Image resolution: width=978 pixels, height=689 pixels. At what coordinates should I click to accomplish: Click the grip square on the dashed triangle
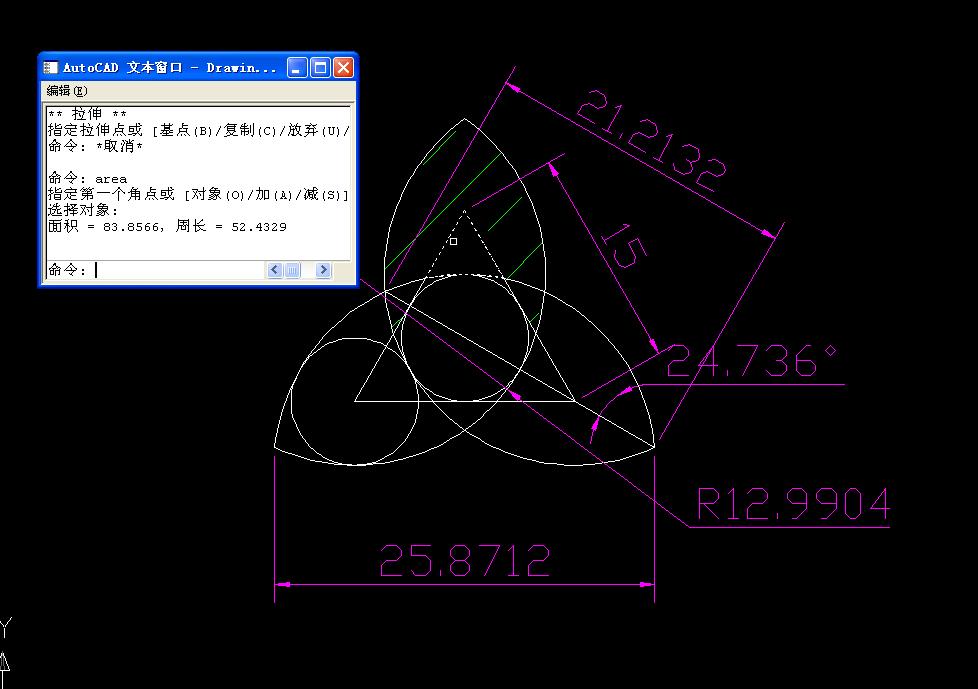point(452,241)
